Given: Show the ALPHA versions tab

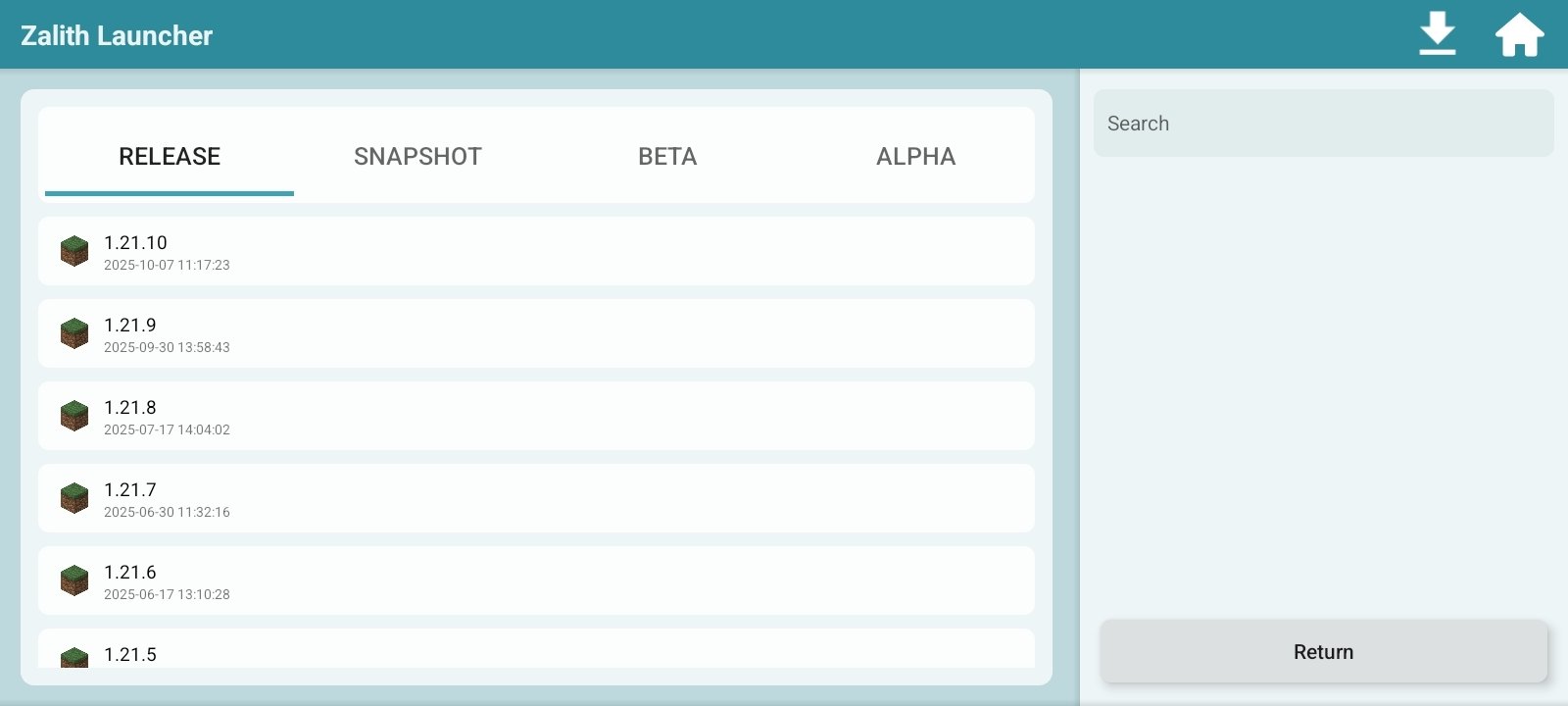Looking at the screenshot, I should (x=915, y=157).
